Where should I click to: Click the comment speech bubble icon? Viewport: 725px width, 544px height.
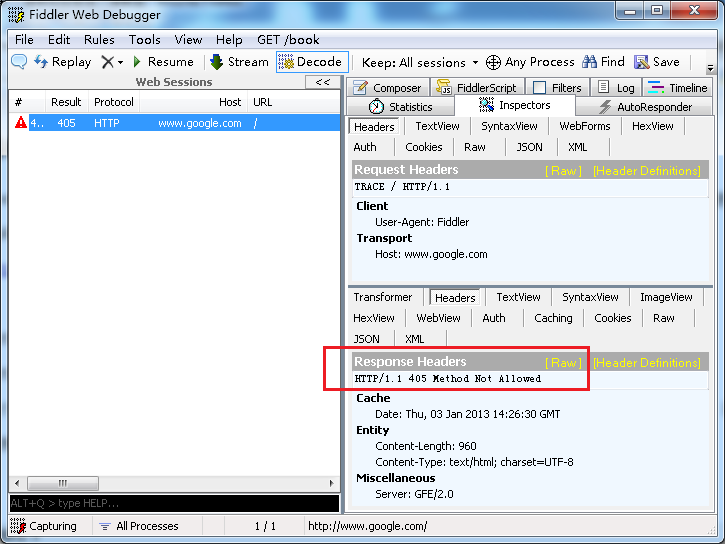tap(19, 62)
